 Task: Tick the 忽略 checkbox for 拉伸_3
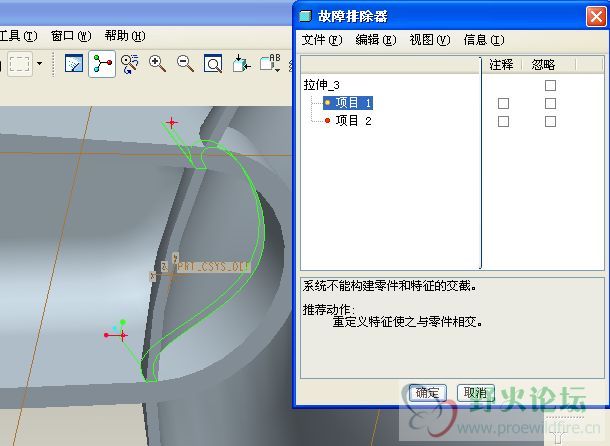click(x=550, y=85)
